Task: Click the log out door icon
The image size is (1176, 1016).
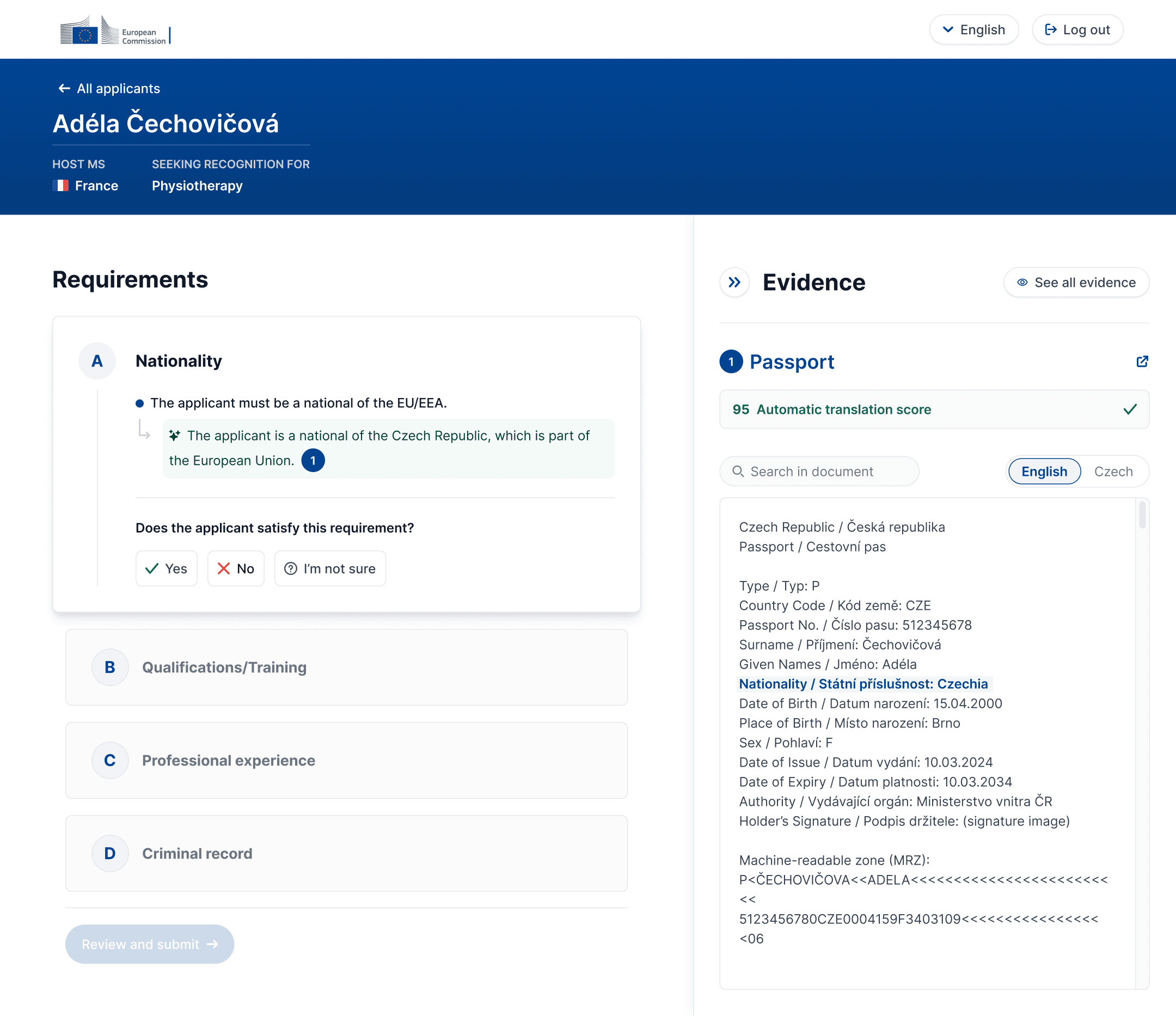Action: pyautogui.click(x=1052, y=29)
